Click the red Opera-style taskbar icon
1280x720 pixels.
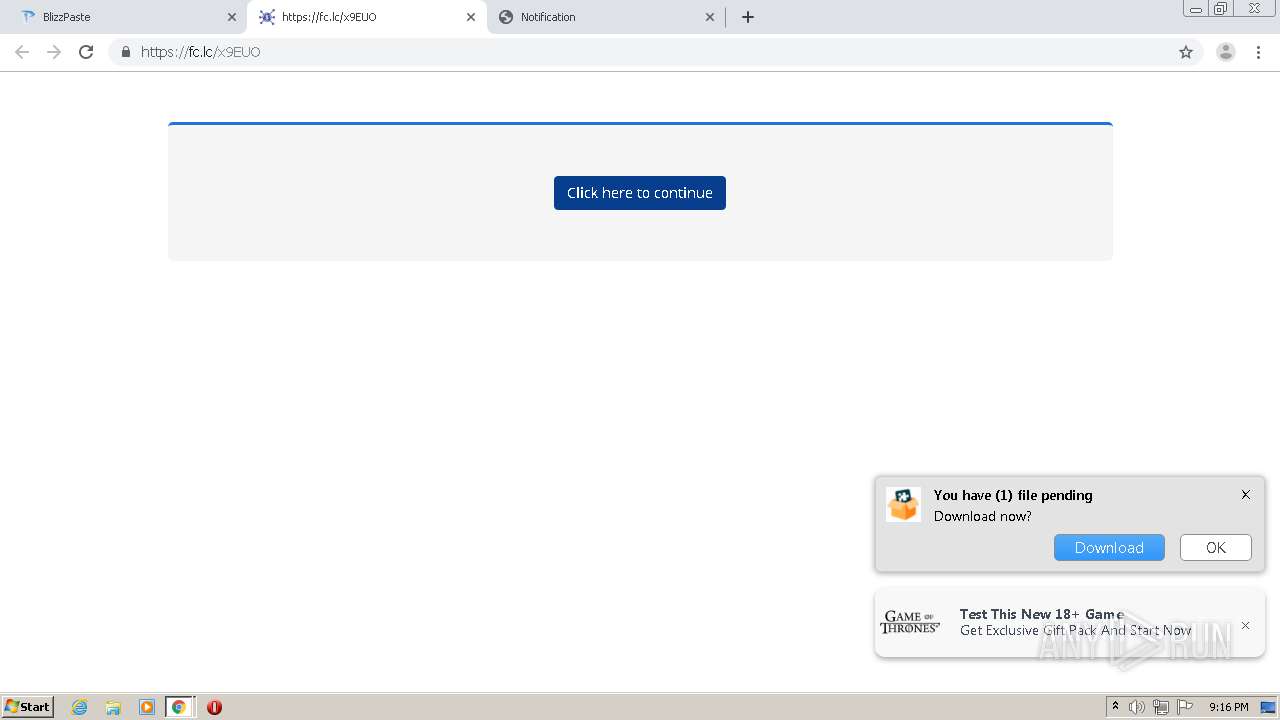pos(214,707)
